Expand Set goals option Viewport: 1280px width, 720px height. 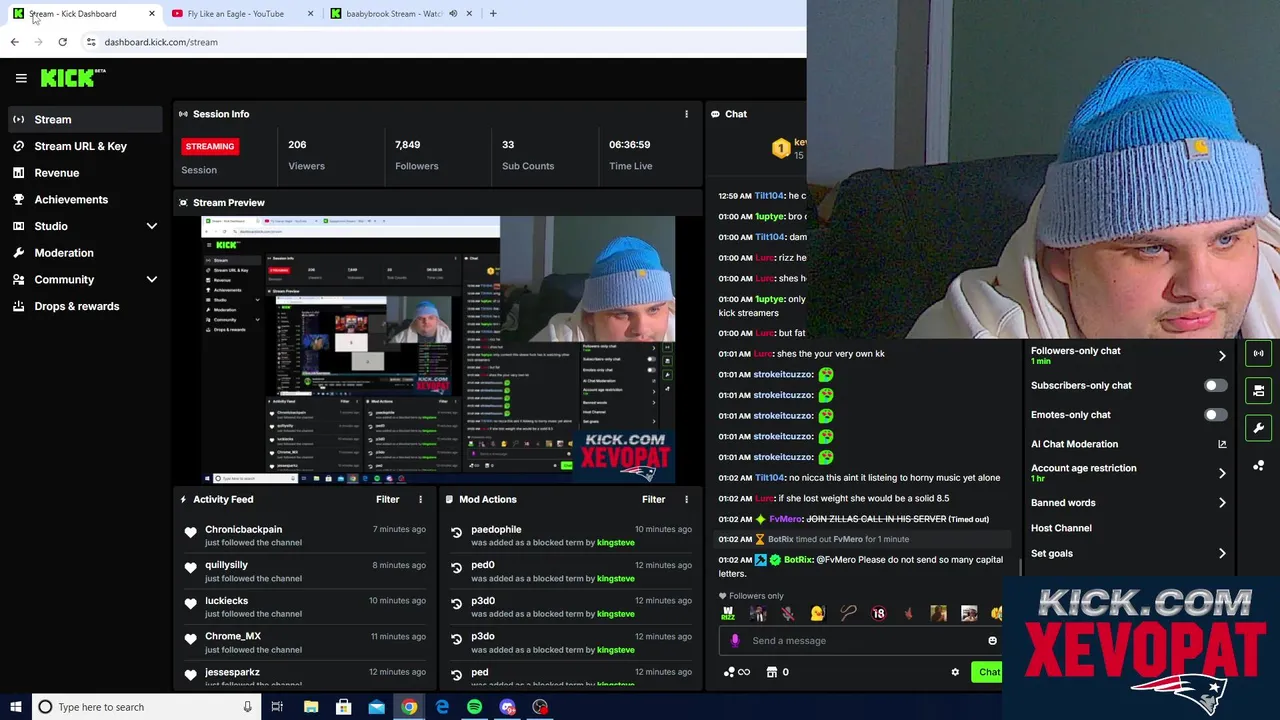(1222, 553)
